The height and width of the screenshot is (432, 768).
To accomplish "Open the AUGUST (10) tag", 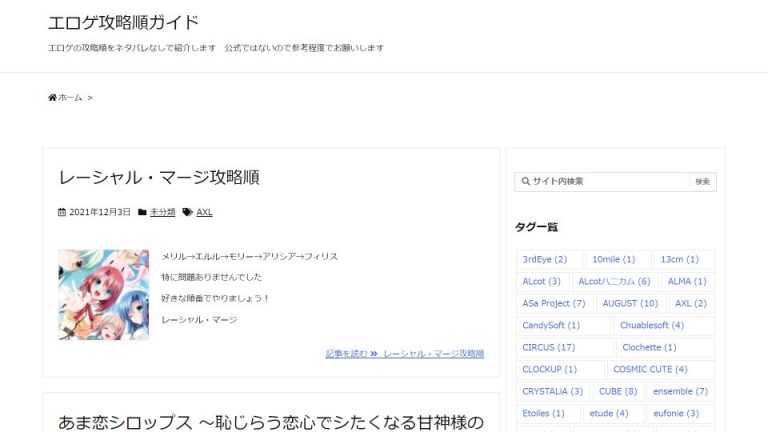I will coord(630,304).
